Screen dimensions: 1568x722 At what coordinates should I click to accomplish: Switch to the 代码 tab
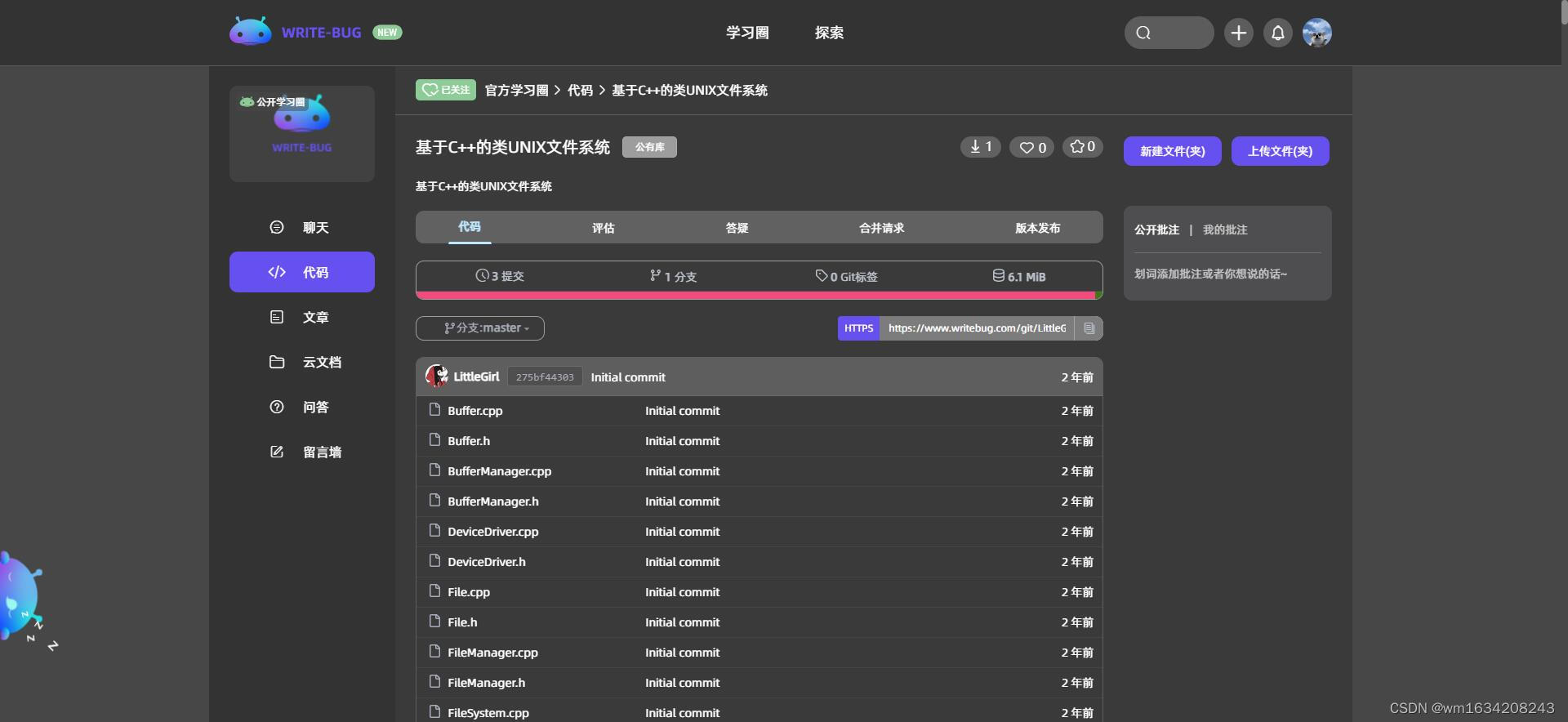(470, 227)
